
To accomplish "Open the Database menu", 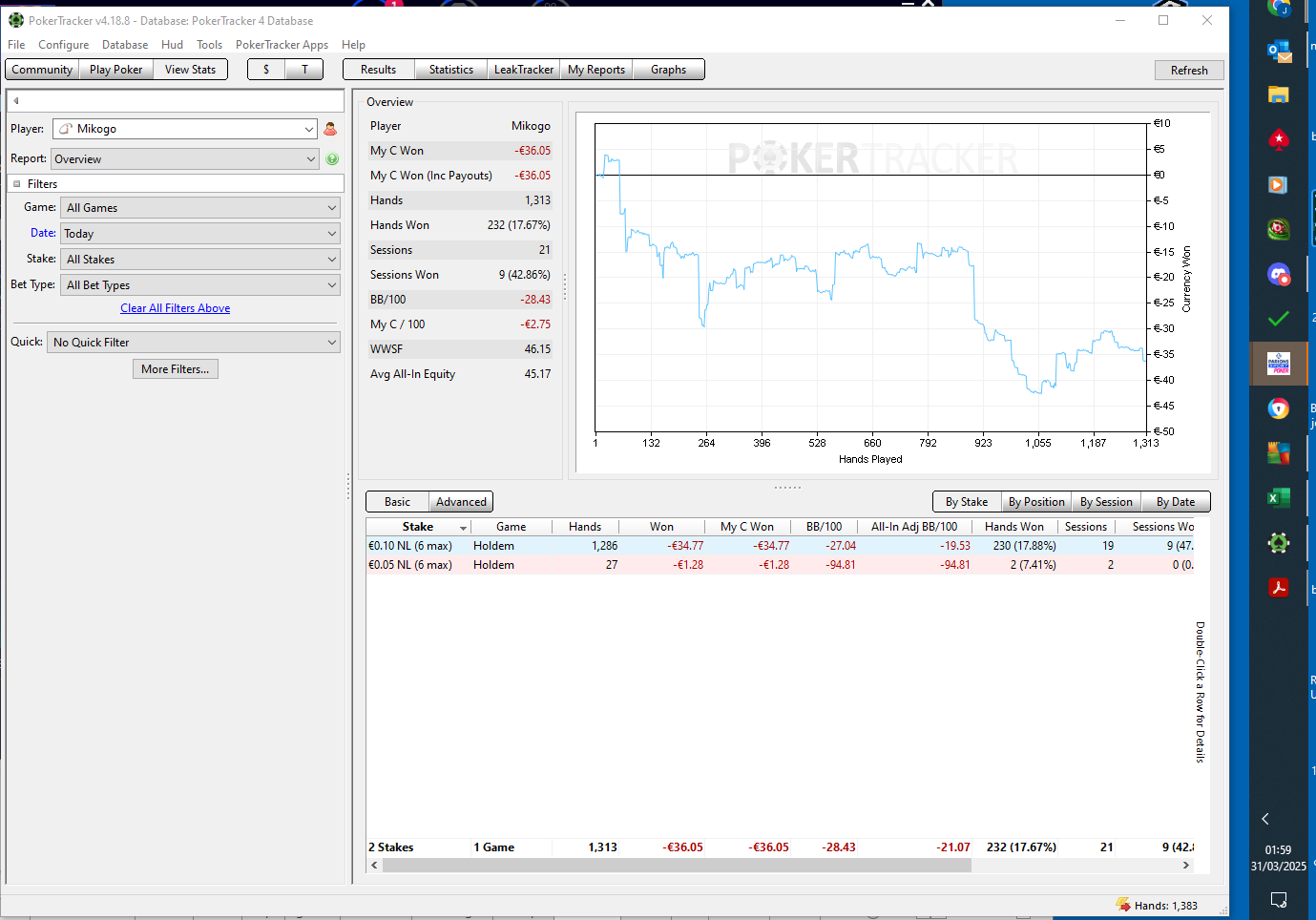I will point(125,45).
